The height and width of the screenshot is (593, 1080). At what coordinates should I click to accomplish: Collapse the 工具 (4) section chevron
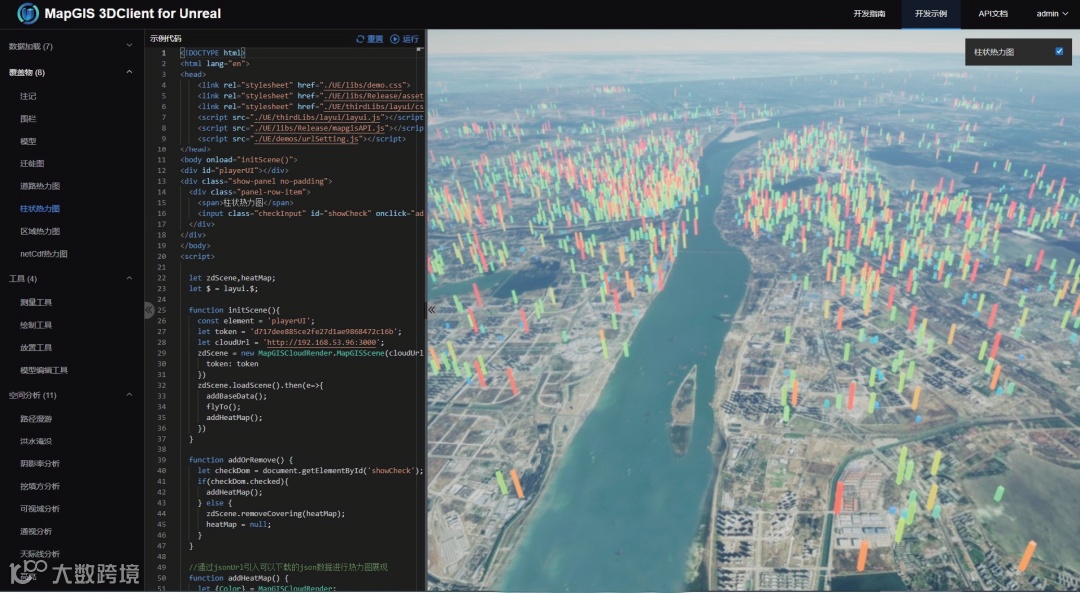pos(129,278)
